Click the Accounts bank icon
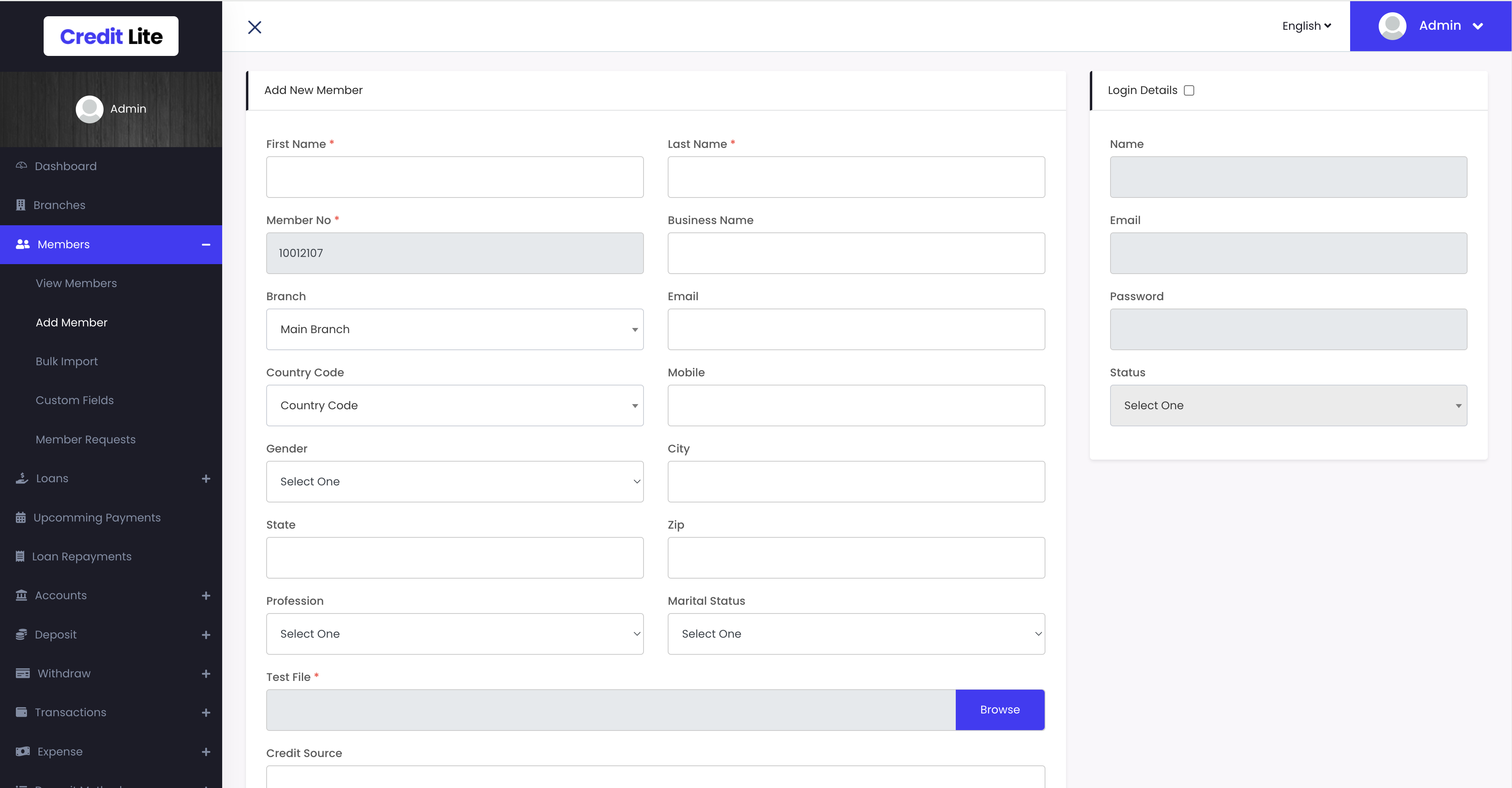1512x788 pixels. pyautogui.click(x=21, y=595)
